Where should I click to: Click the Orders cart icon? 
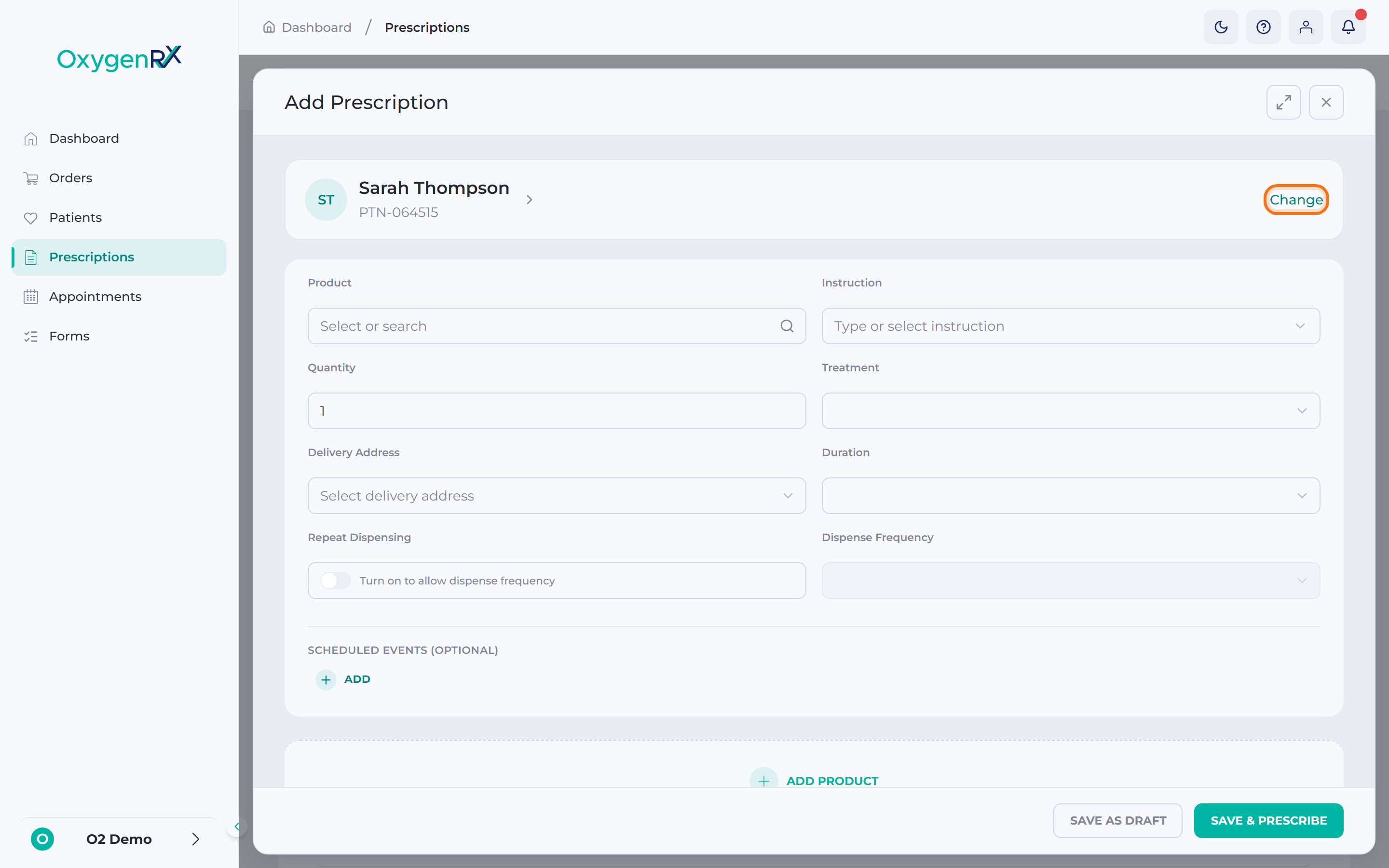(31, 178)
